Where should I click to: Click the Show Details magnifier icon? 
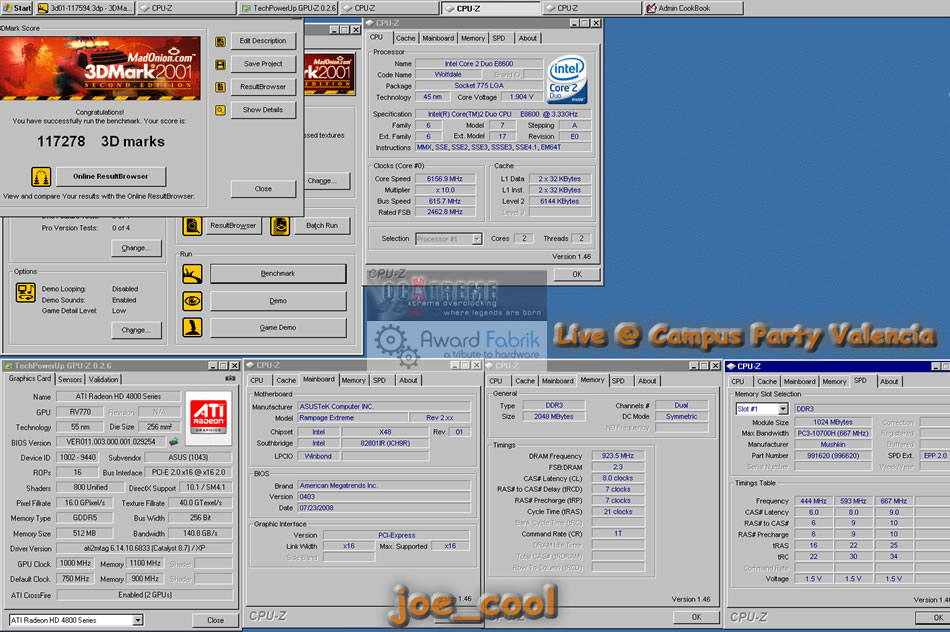(x=220, y=110)
